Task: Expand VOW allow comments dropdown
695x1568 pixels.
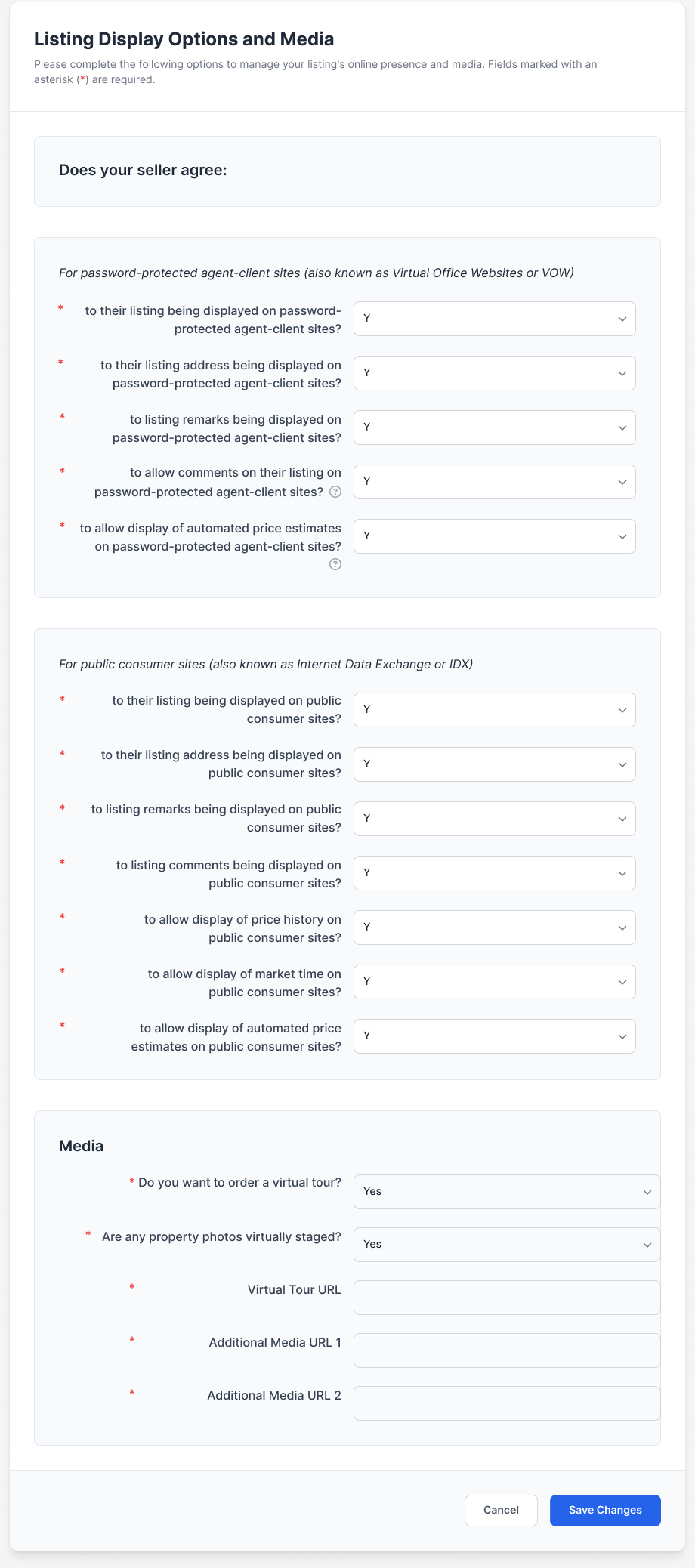Action: 494,482
